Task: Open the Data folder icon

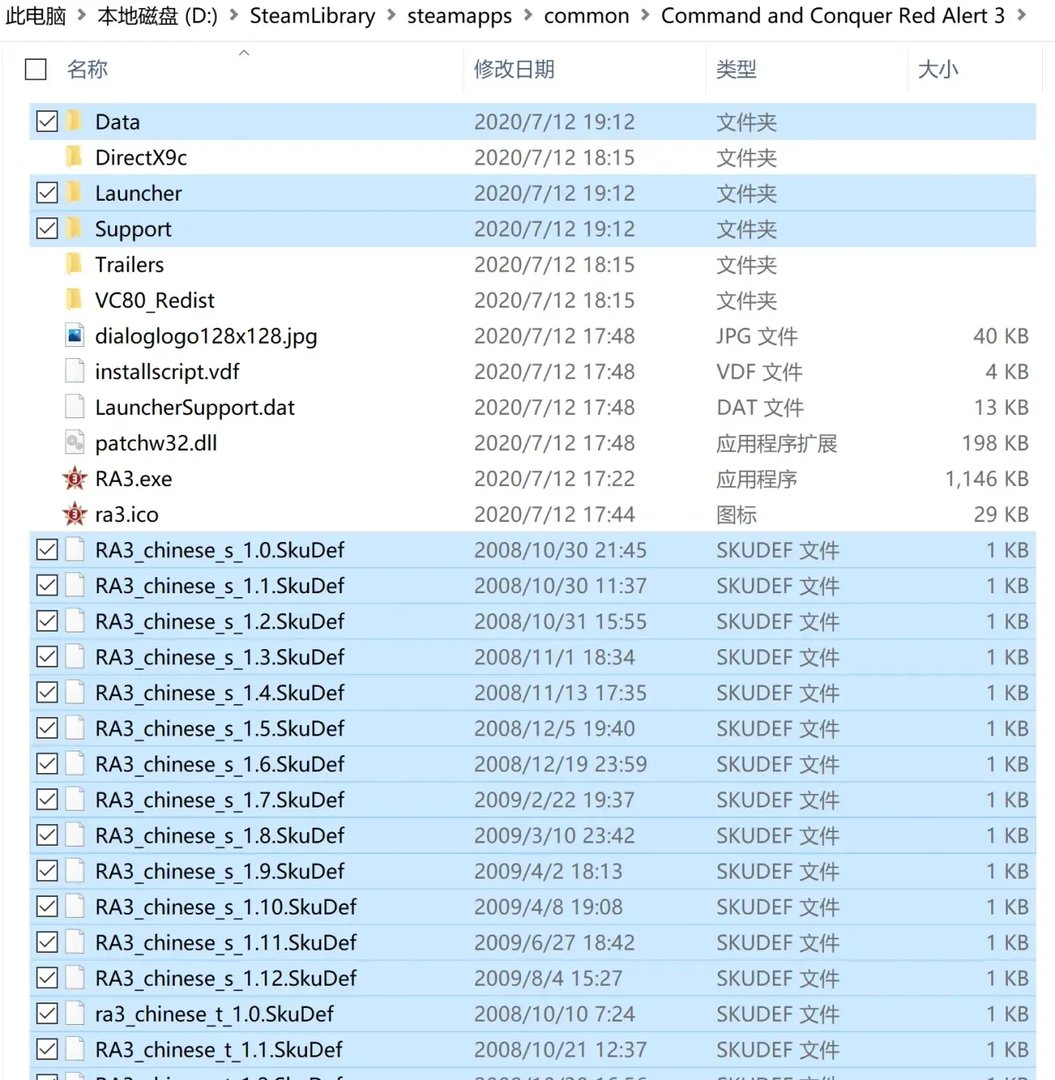Action: (x=76, y=121)
